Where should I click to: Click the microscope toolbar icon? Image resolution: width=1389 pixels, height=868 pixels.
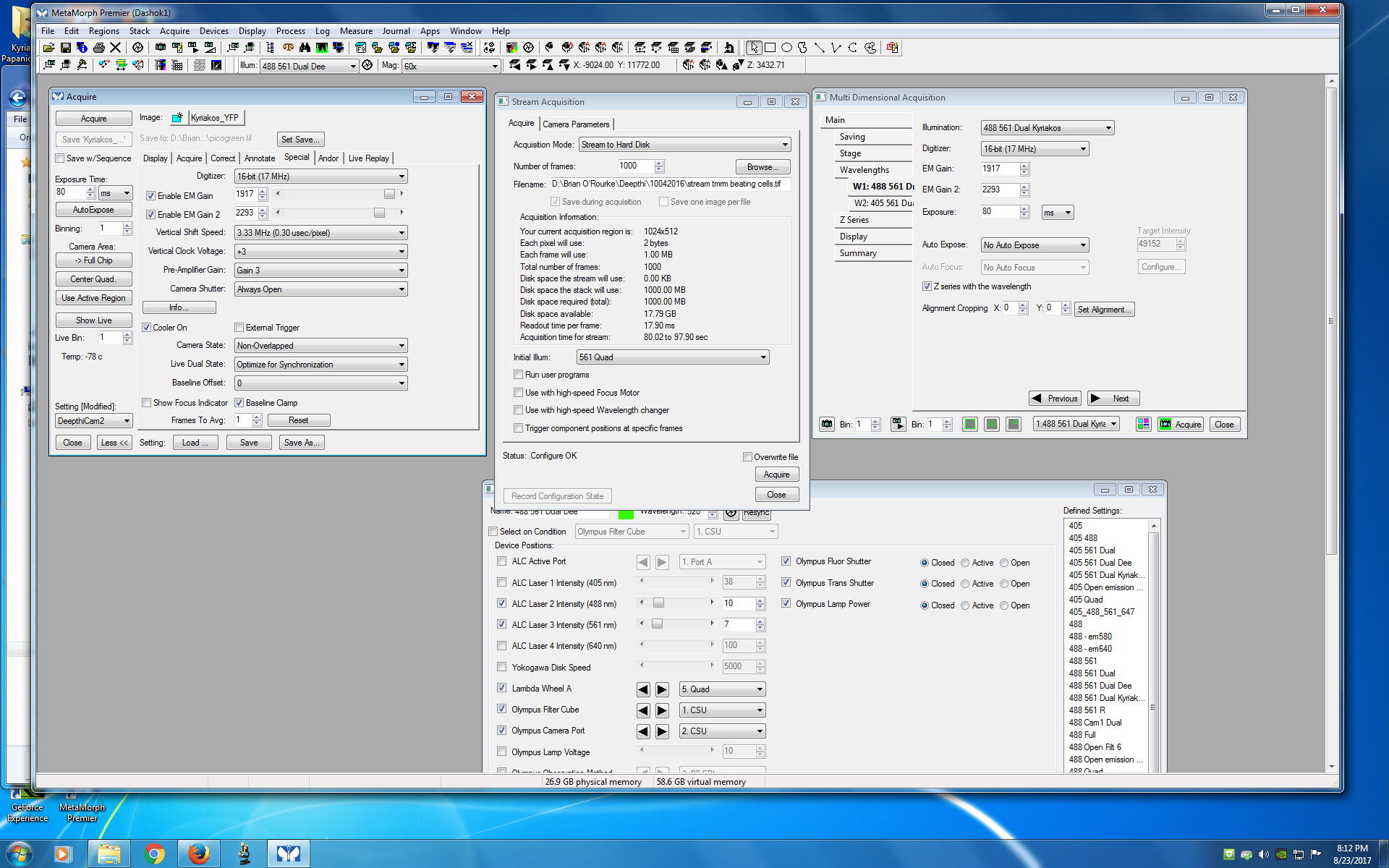click(729, 48)
